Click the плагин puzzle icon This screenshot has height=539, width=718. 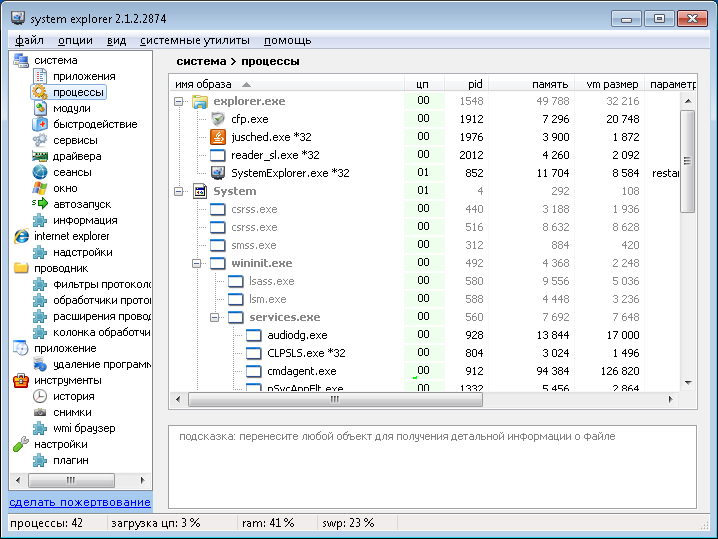40,460
